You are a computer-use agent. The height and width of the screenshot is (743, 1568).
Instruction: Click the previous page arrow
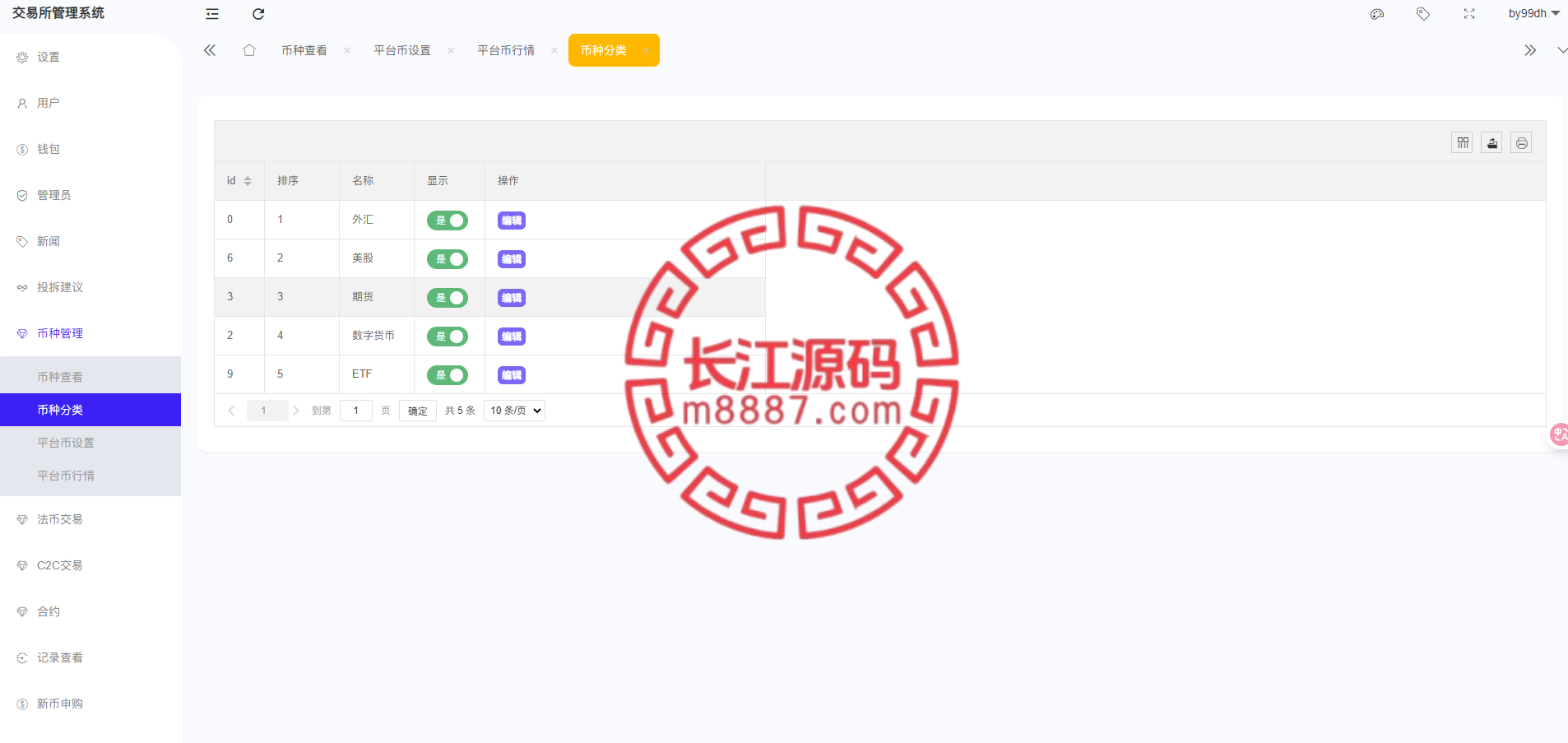point(231,411)
